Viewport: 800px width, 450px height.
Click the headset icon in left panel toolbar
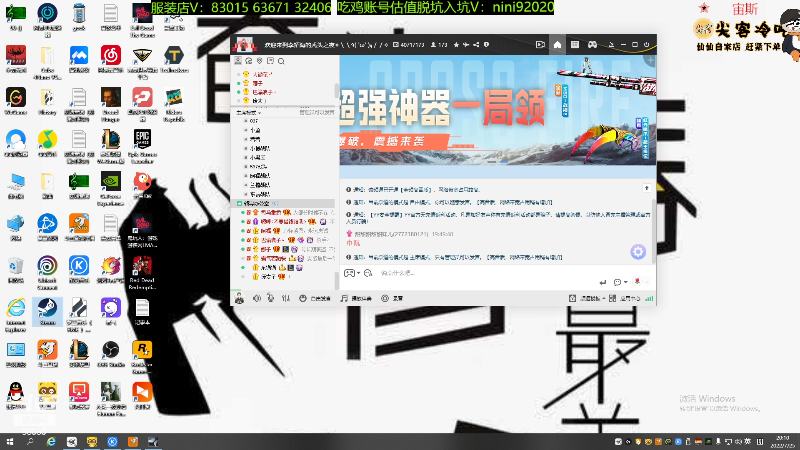(249, 61)
